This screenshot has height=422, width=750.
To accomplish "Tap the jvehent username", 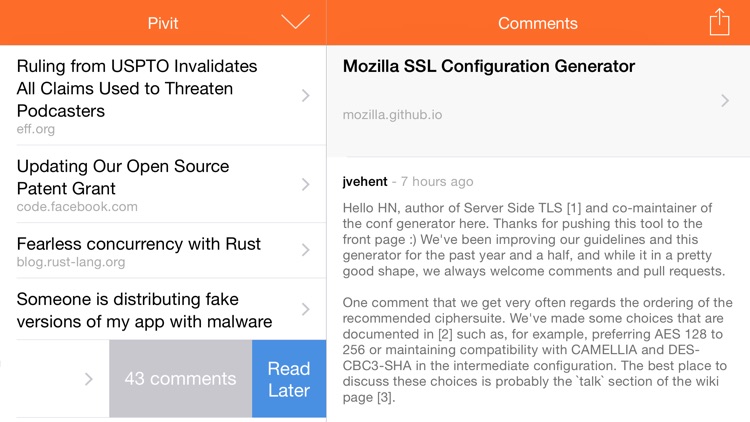I will 366,182.
